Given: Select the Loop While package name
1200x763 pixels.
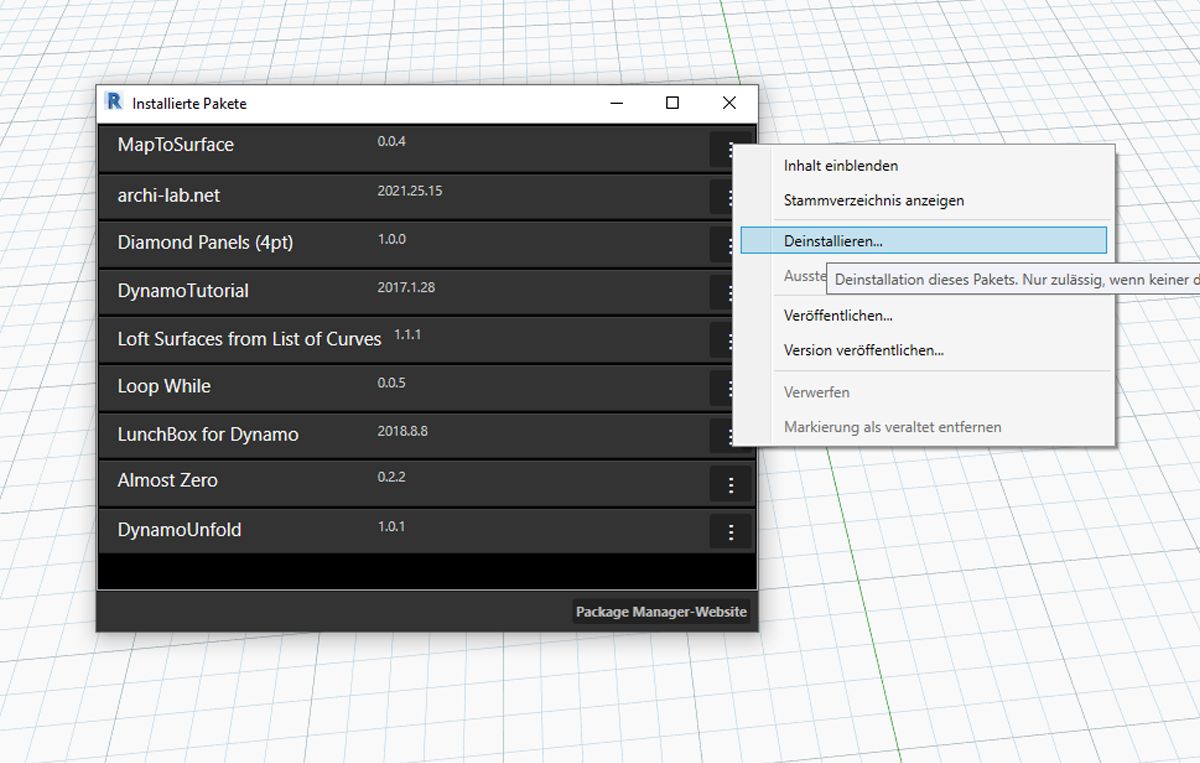Looking at the screenshot, I should point(164,386).
